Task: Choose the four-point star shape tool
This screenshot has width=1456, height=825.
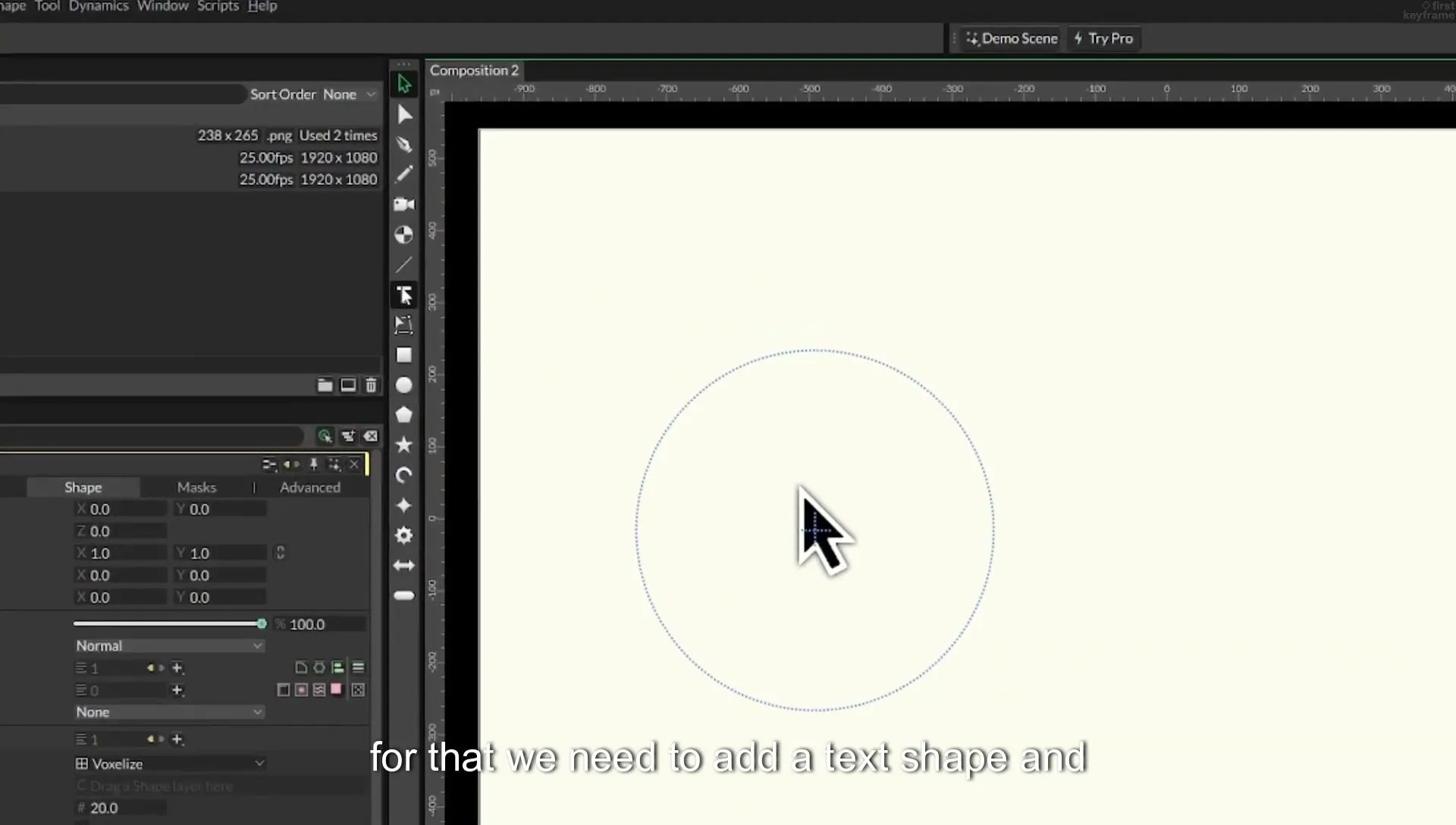Action: (404, 505)
